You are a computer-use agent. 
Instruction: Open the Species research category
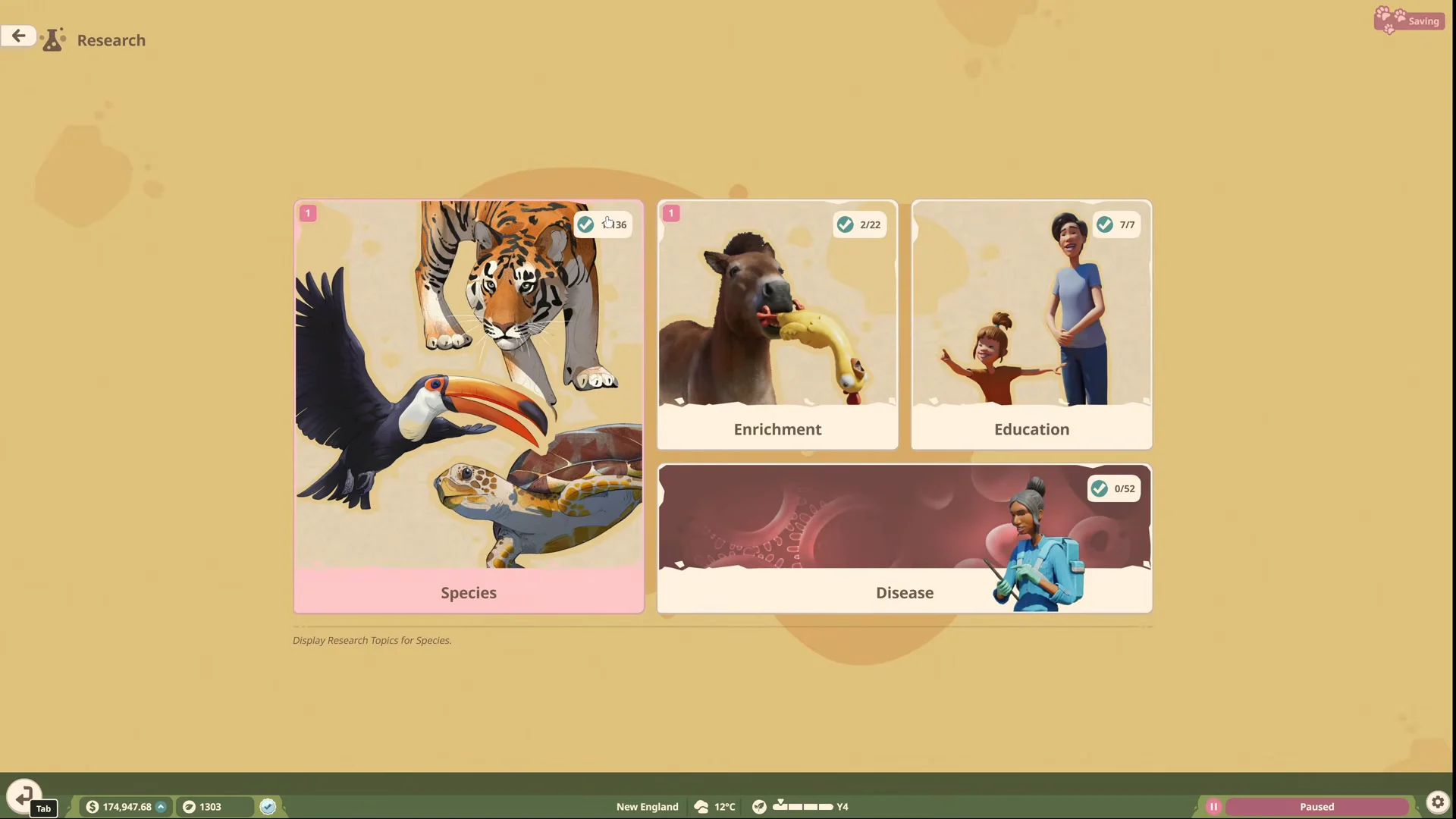[469, 406]
